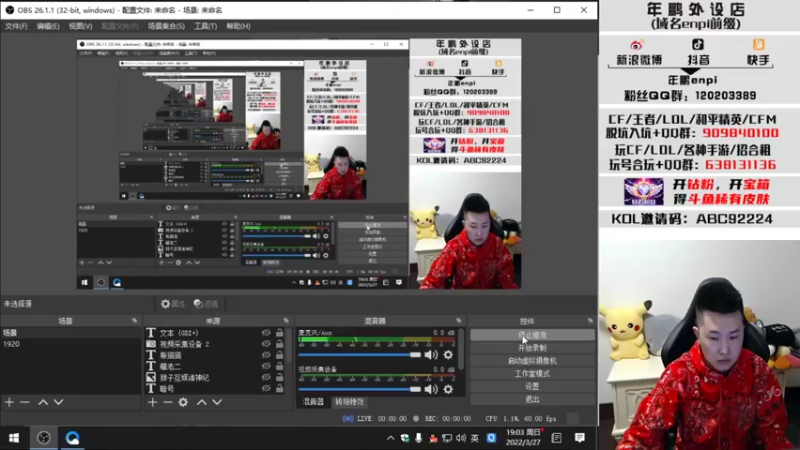Image resolution: width=800 pixels, height=450 pixels.
Task: Click the microphone tray icon
Action: click(418, 438)
